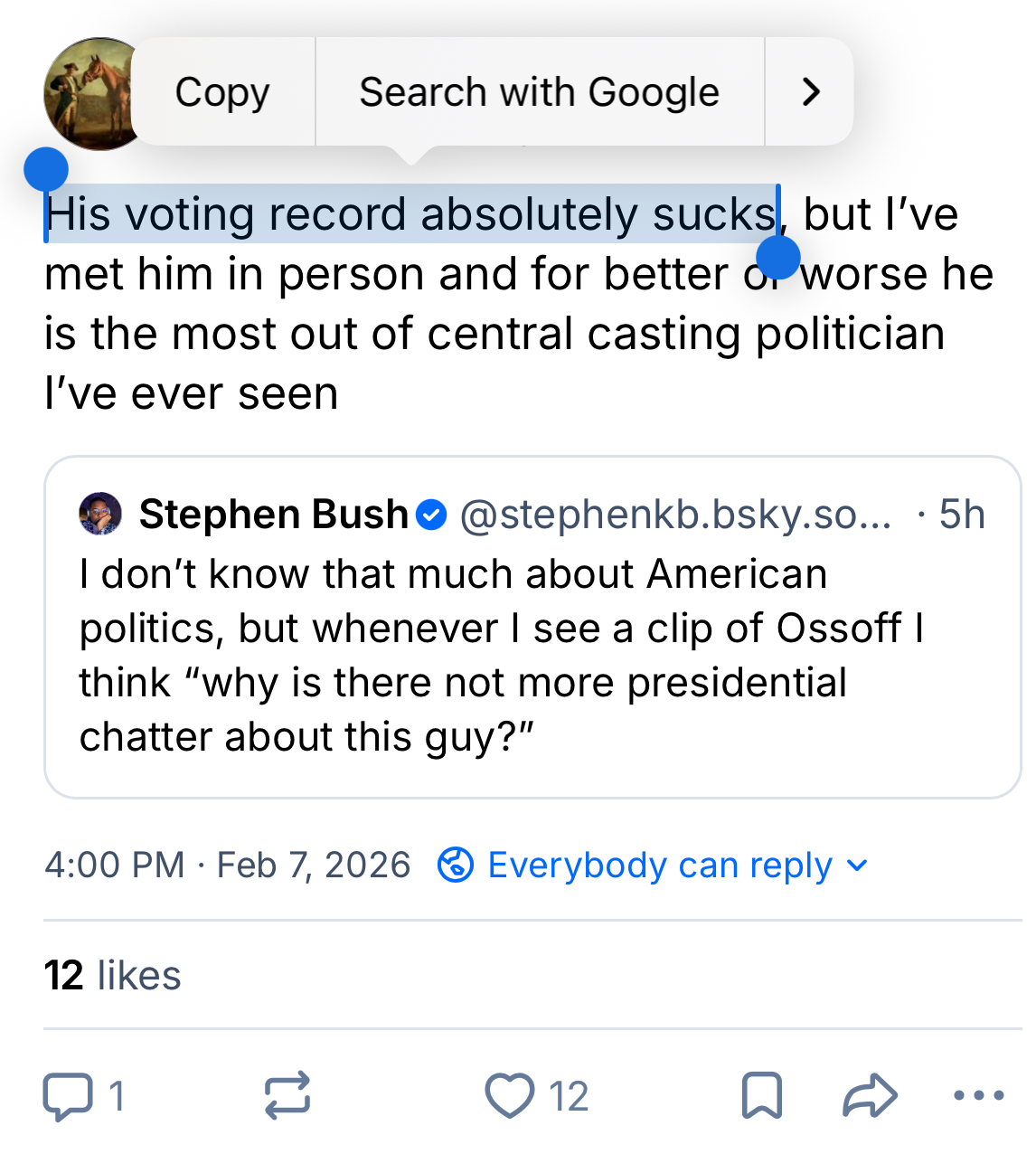Image resolution: width=1036 pixels, height=1154 pixels.
Task: Open the @stephenkb.bsky.so... handle
Action: click(x=675, y=515)
